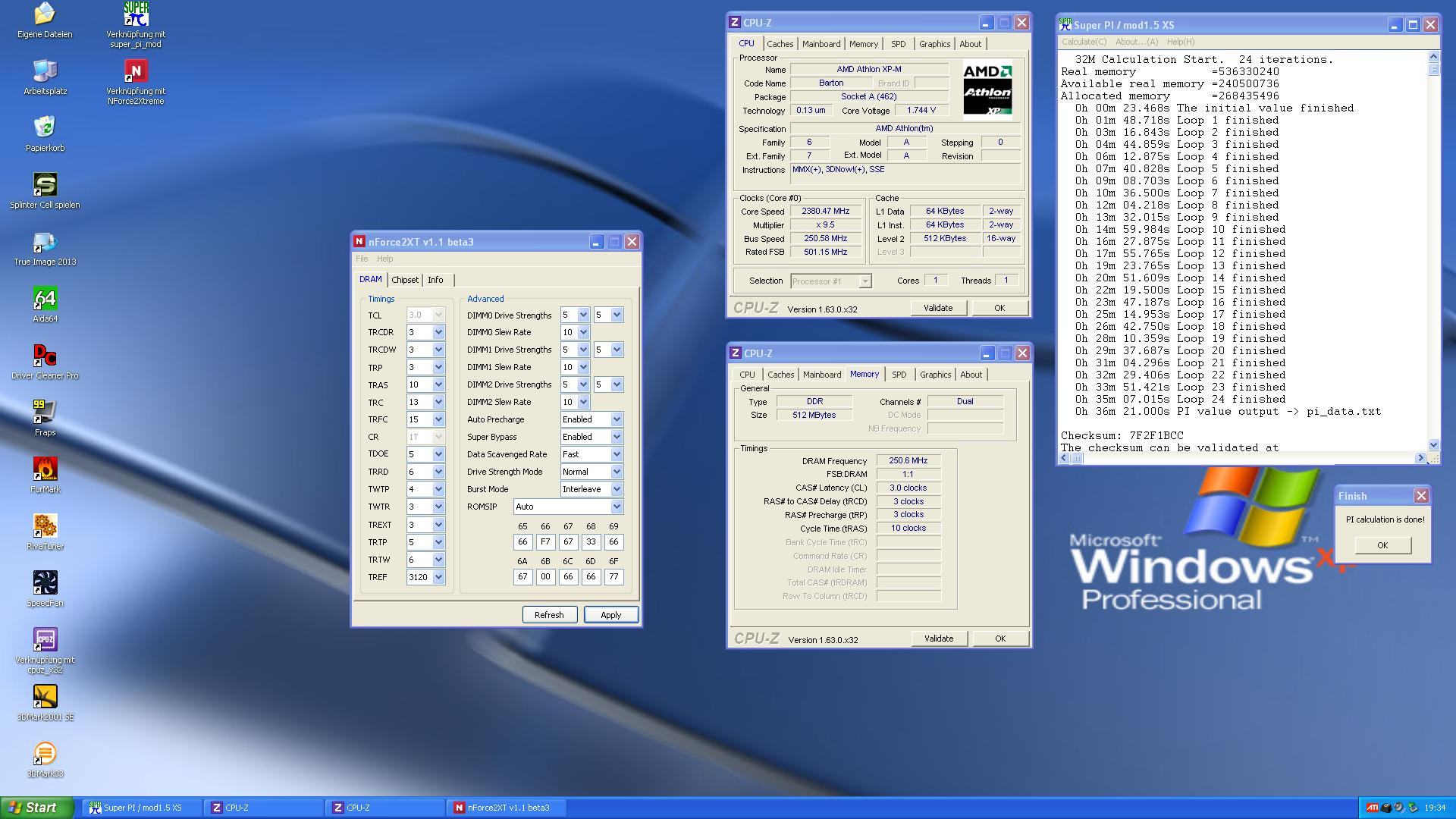Image resolution: width=1456 pixels, height=819 pixels.
Task: Click Validate in upper CPU-Z window
Action: [x=938, y=308]
